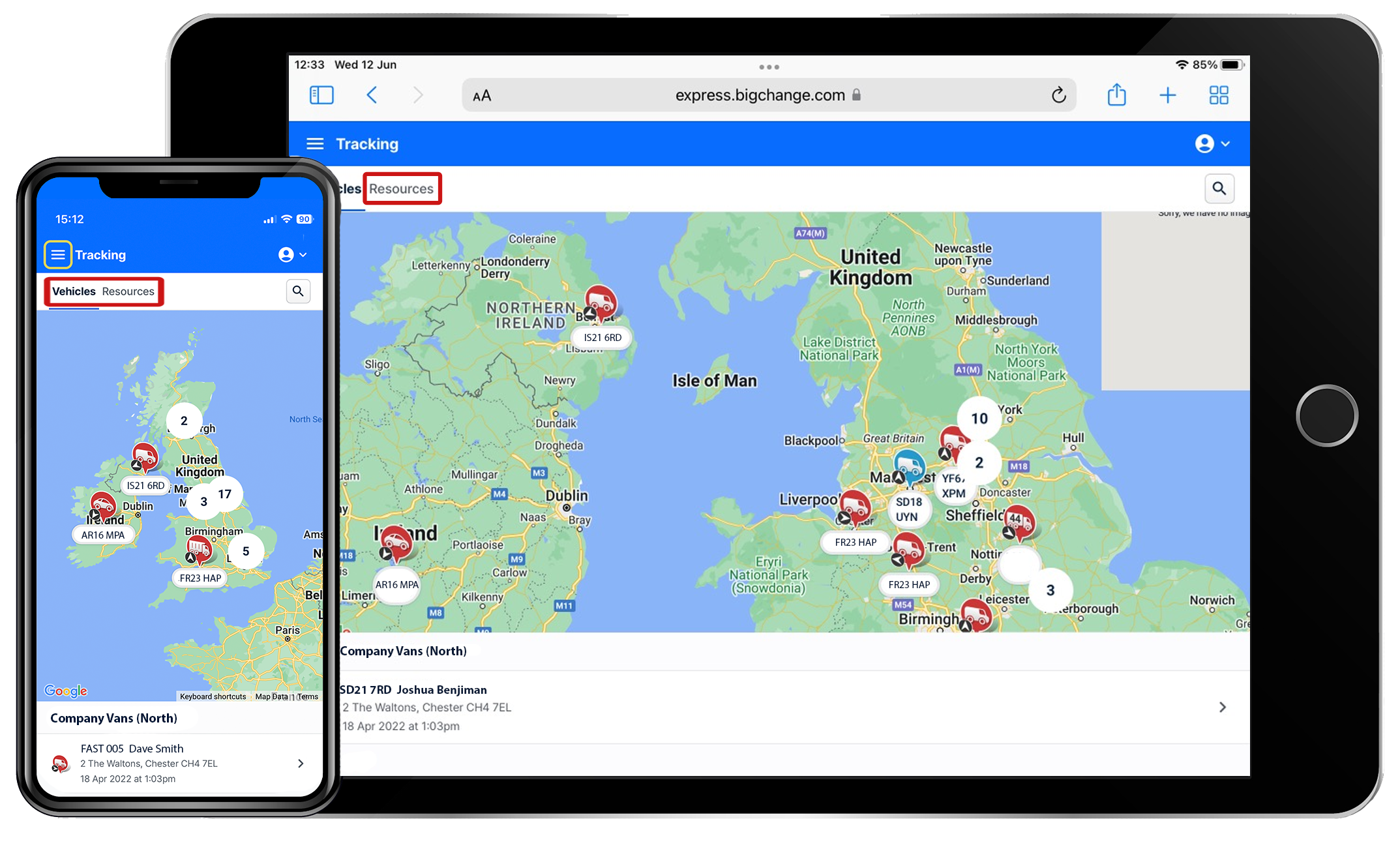Viewport: 1400px width, 849px height.
Task: Select the Resources tab on the tablet
Action: click(x=401, y=188)
